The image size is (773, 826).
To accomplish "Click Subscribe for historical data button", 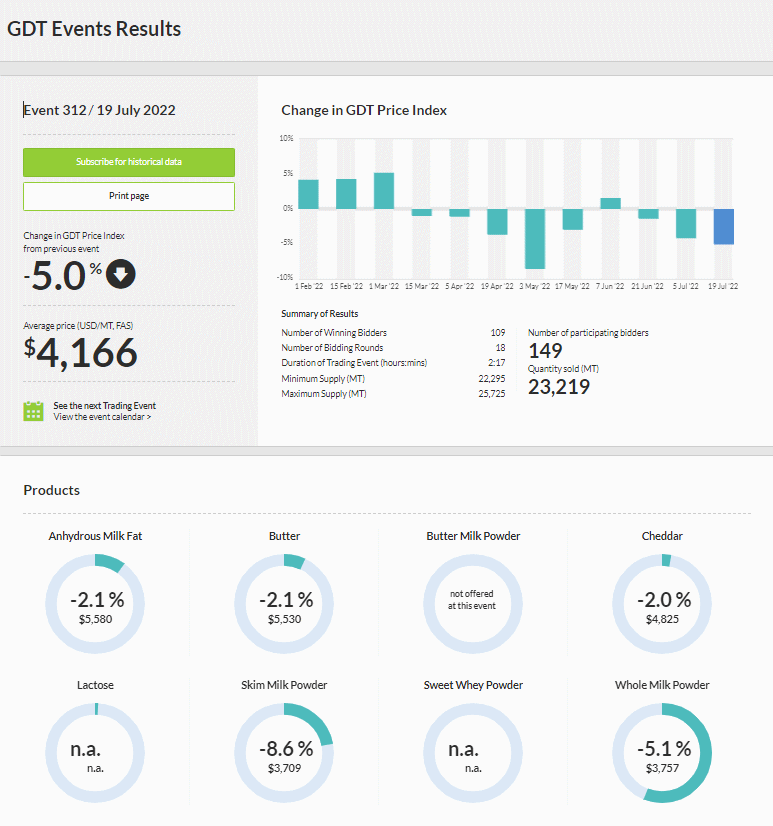I will pyautogui.click(x=129, y=162).
